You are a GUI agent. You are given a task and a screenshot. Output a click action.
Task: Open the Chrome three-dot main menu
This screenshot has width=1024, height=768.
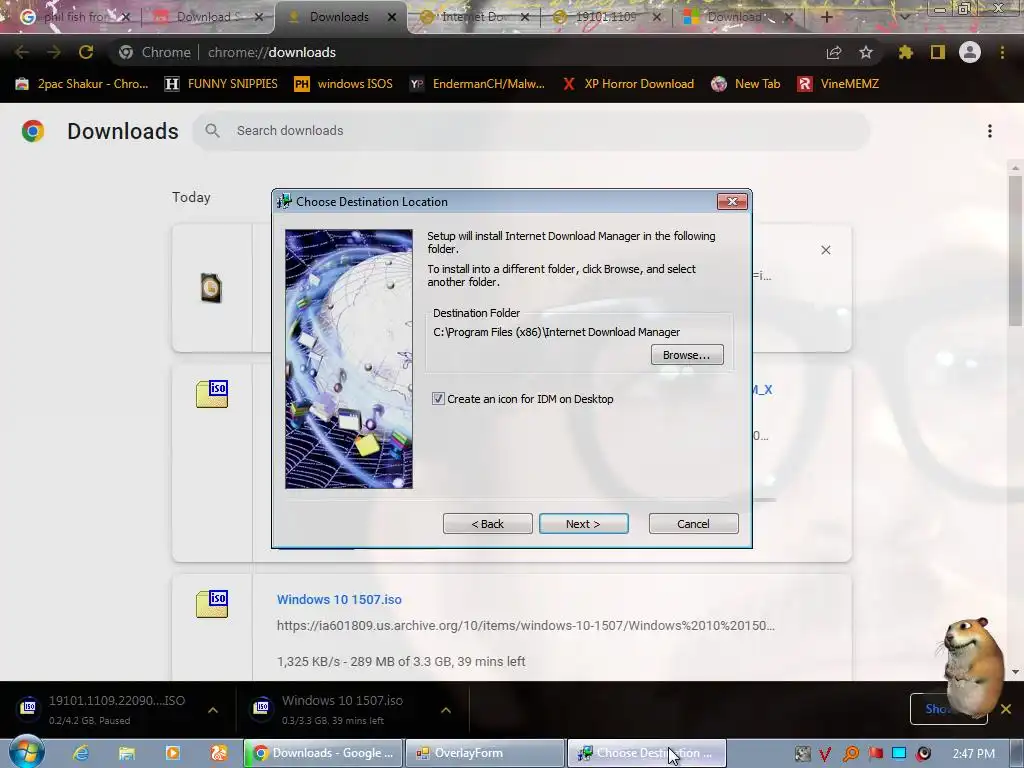tap(1002, 52)
